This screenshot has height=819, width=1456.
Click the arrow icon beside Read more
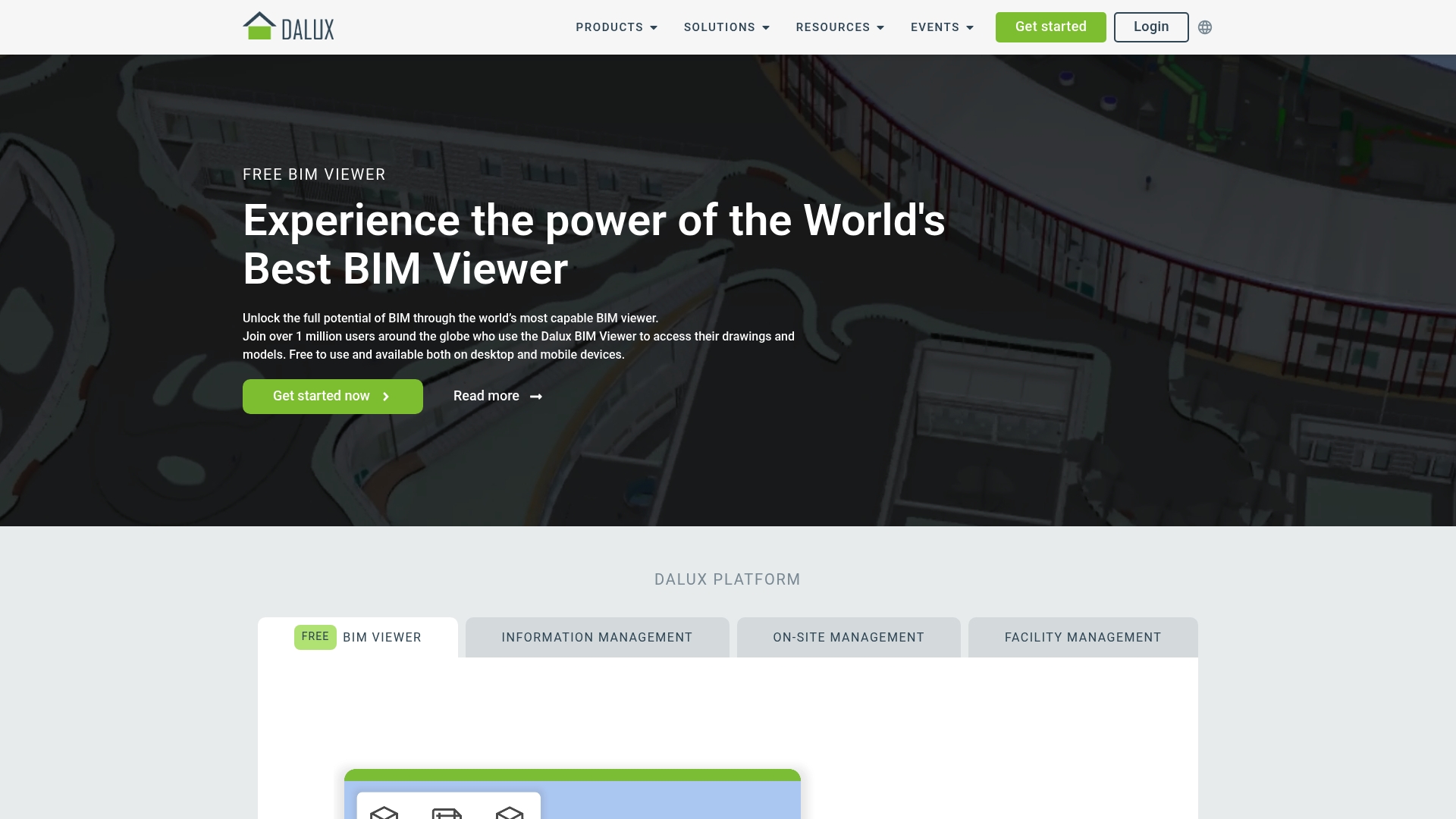[536, 397]
